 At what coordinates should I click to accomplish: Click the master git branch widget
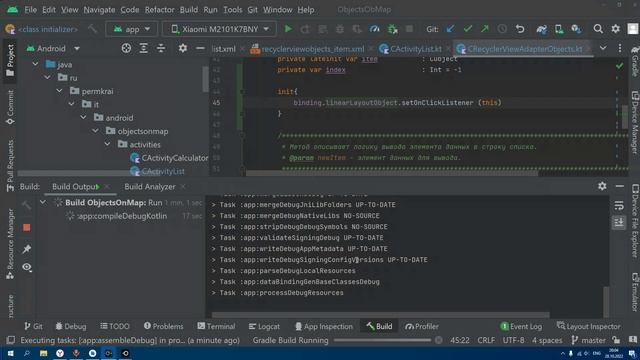pos(589,340)
